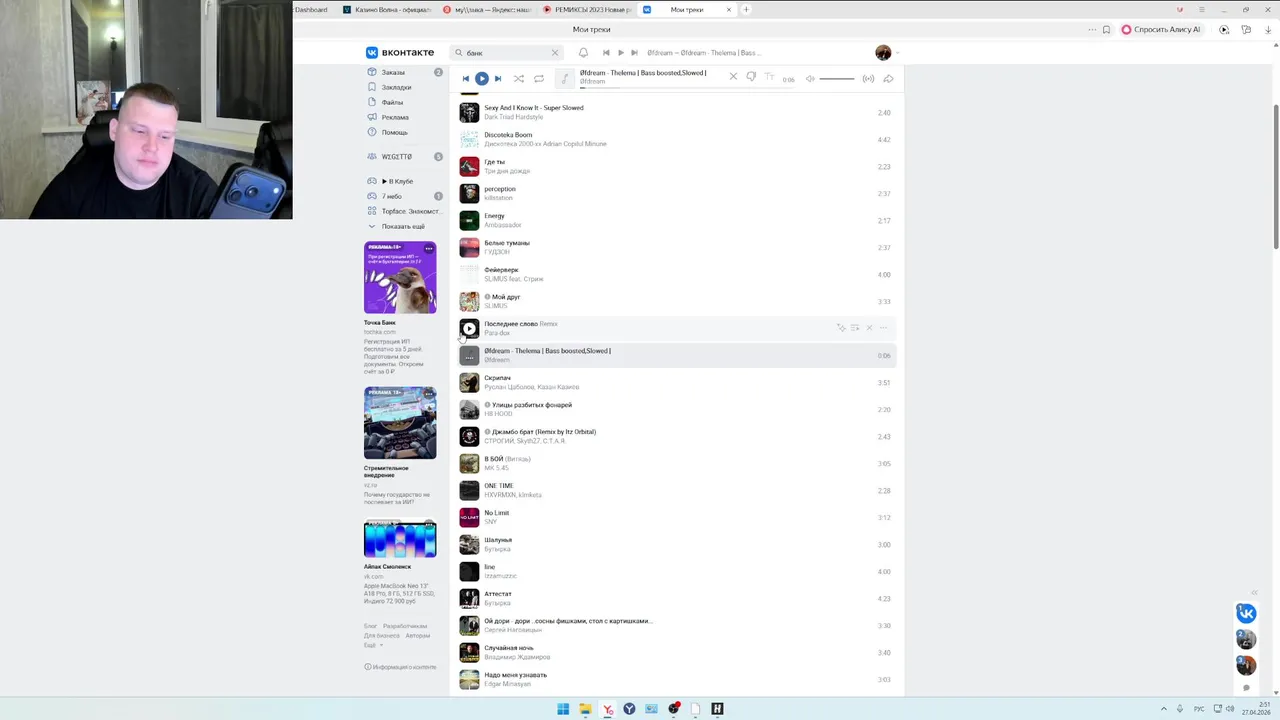Click the header mini-player previous button
Screen dimensions: 1280x720
point(606,53)
